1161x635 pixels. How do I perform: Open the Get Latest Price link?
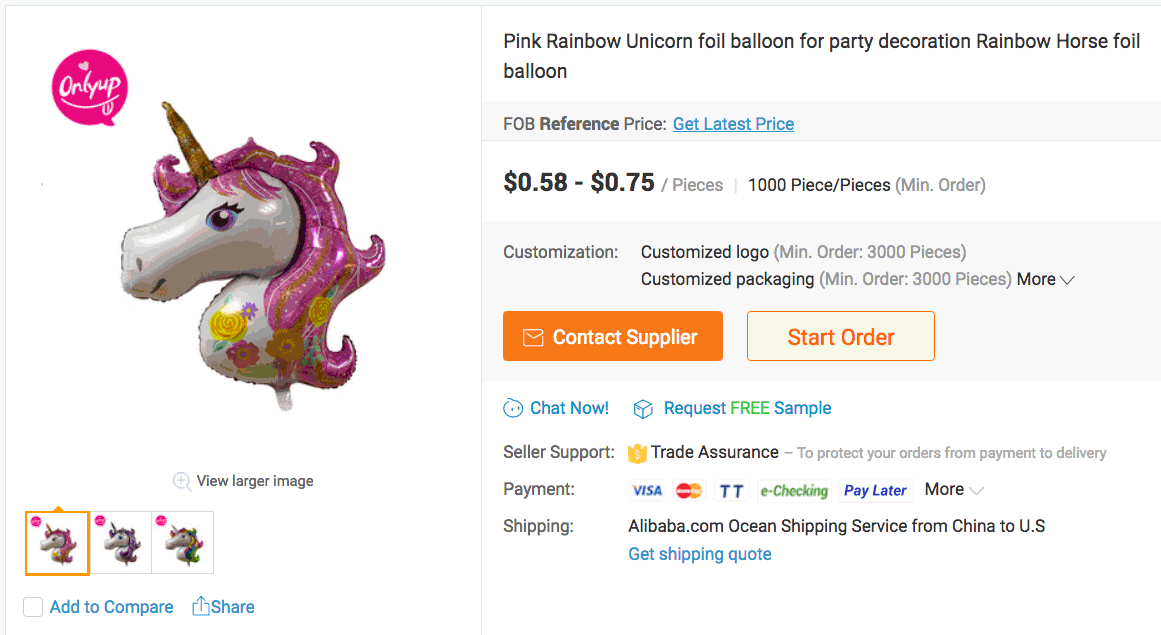(733, 124)
